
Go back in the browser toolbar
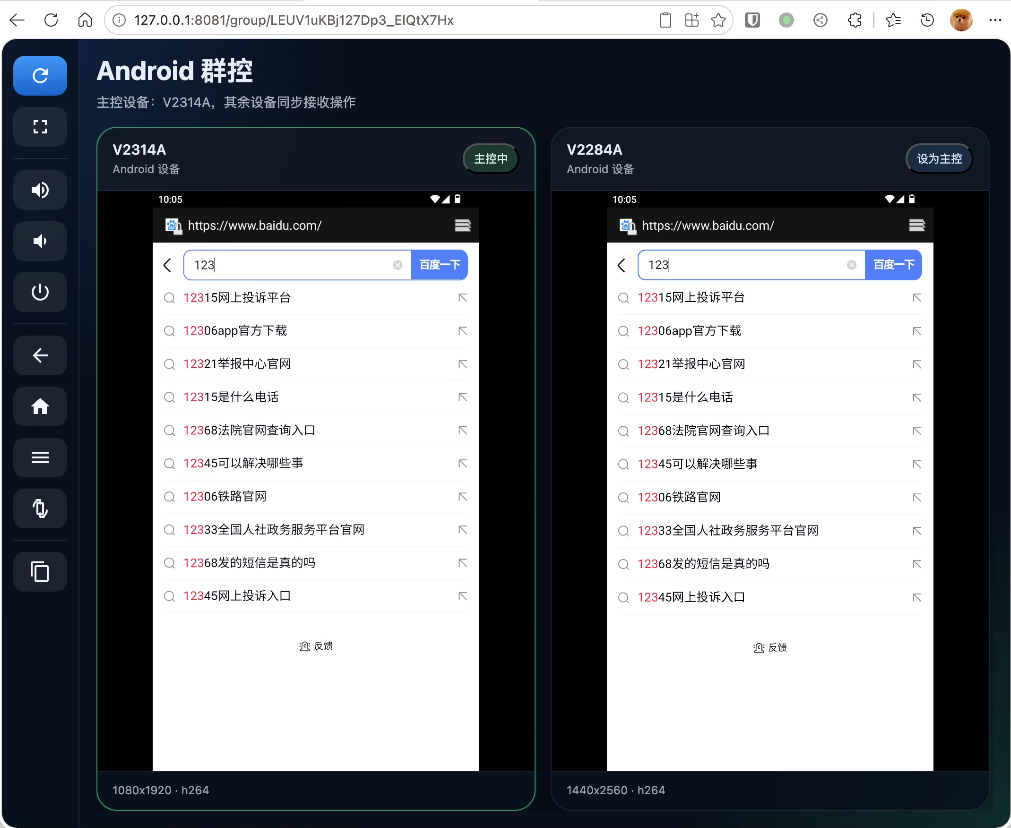tap(17, 20)
